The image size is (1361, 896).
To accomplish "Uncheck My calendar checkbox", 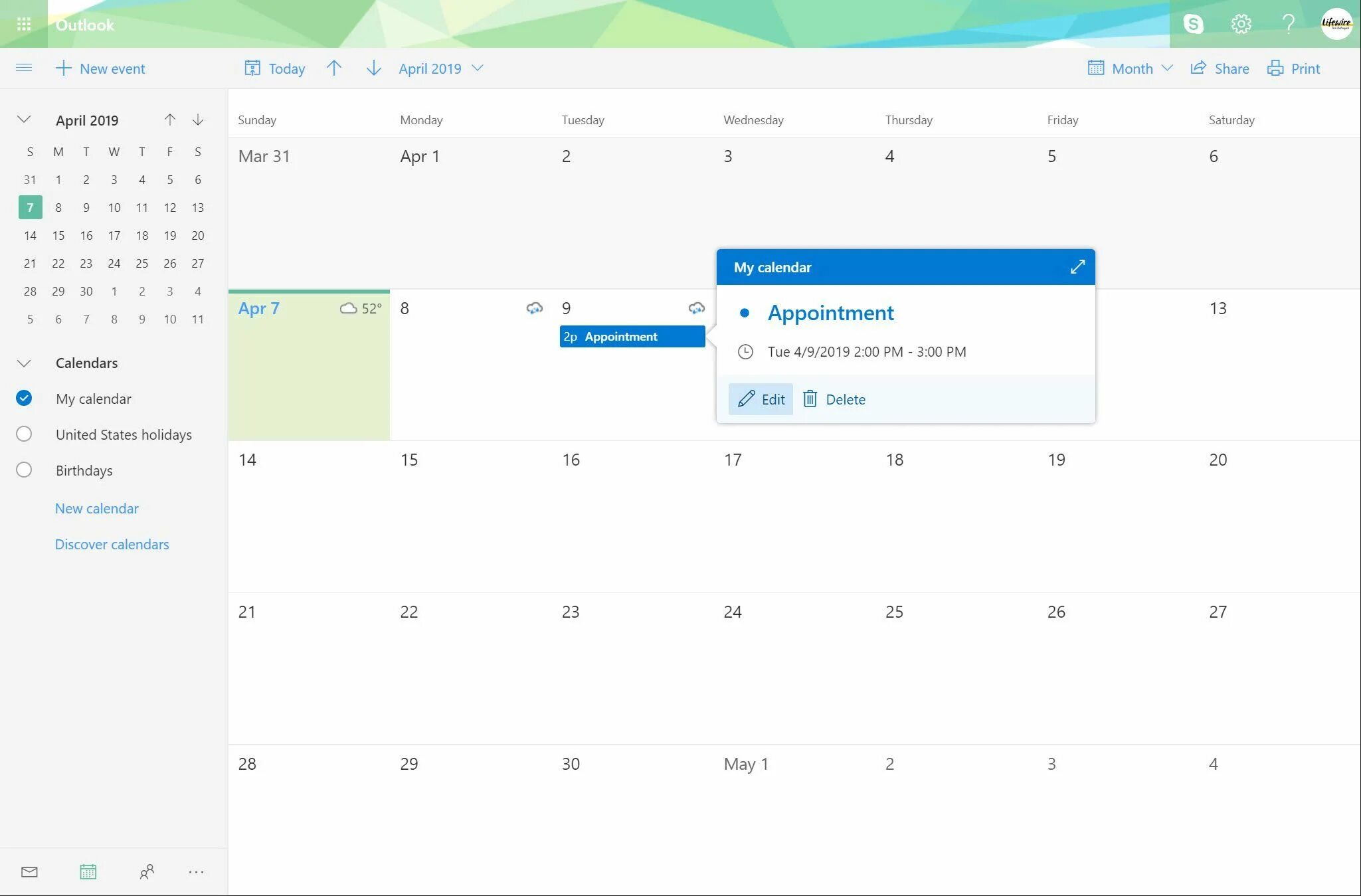I will click(x=24, y=399).
